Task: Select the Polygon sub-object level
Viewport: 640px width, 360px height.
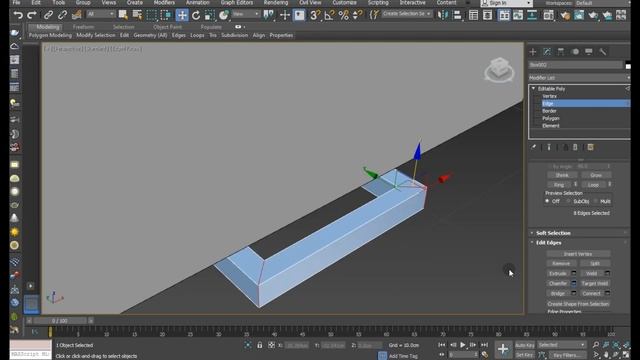Action: pos(551,118)
